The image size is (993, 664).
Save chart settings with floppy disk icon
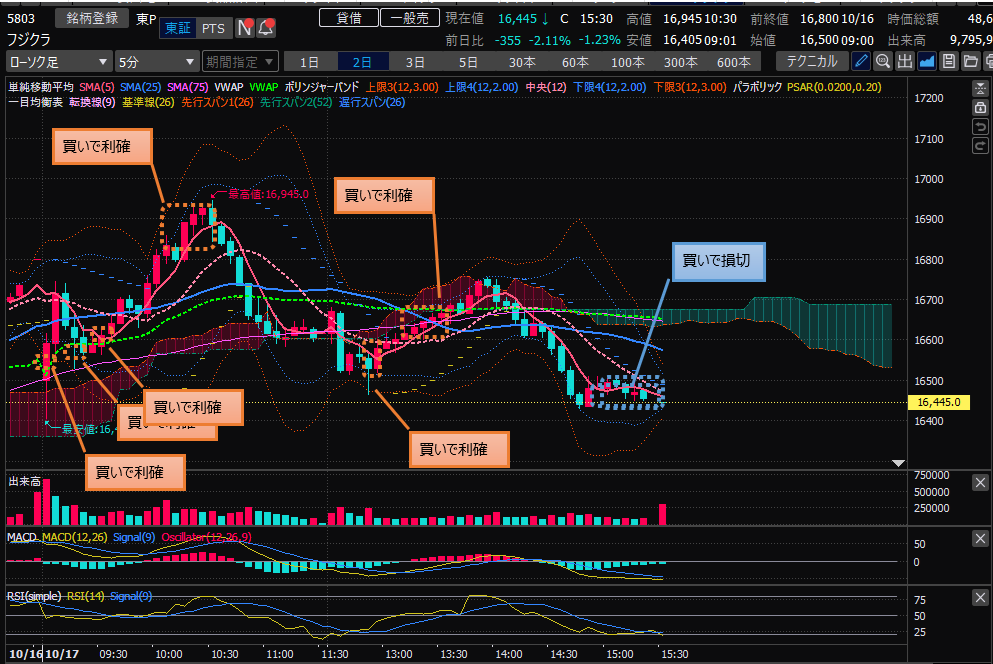pos(948,61)
